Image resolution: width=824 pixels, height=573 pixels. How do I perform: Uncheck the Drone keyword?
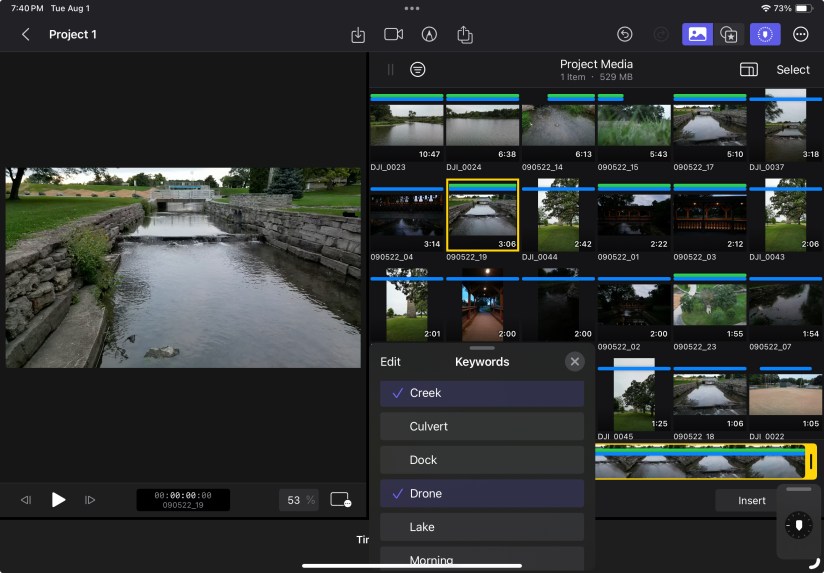pyautogui.click(x=482, y=494)
